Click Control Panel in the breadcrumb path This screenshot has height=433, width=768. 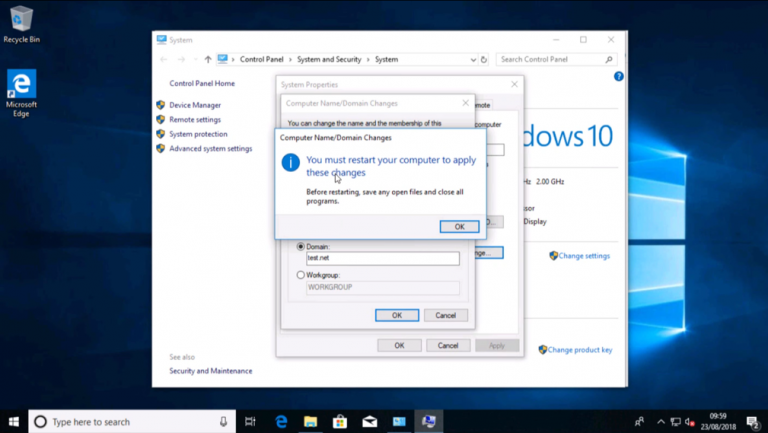[262, 59]
